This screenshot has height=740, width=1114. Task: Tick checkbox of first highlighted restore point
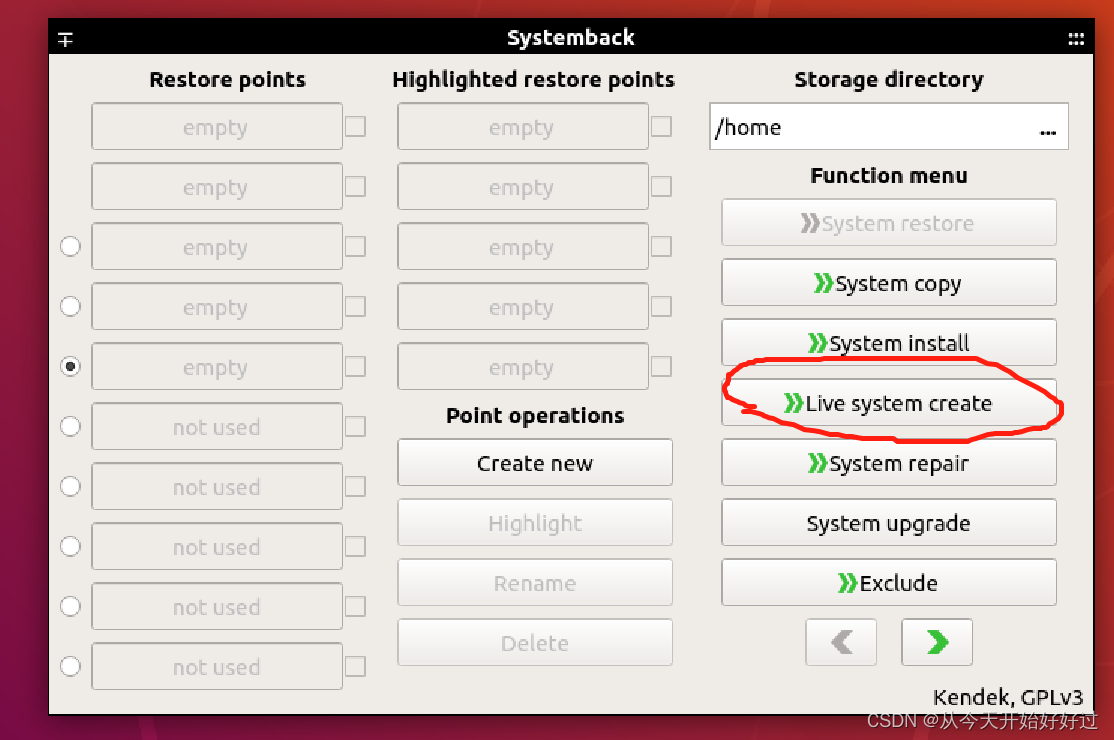(x=661, y=126)
